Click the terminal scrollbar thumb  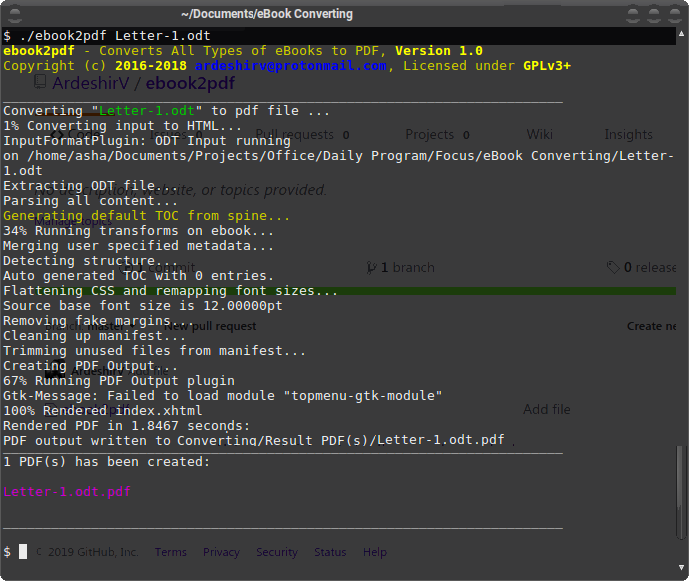pyautogui.click(x=681, y=492)
